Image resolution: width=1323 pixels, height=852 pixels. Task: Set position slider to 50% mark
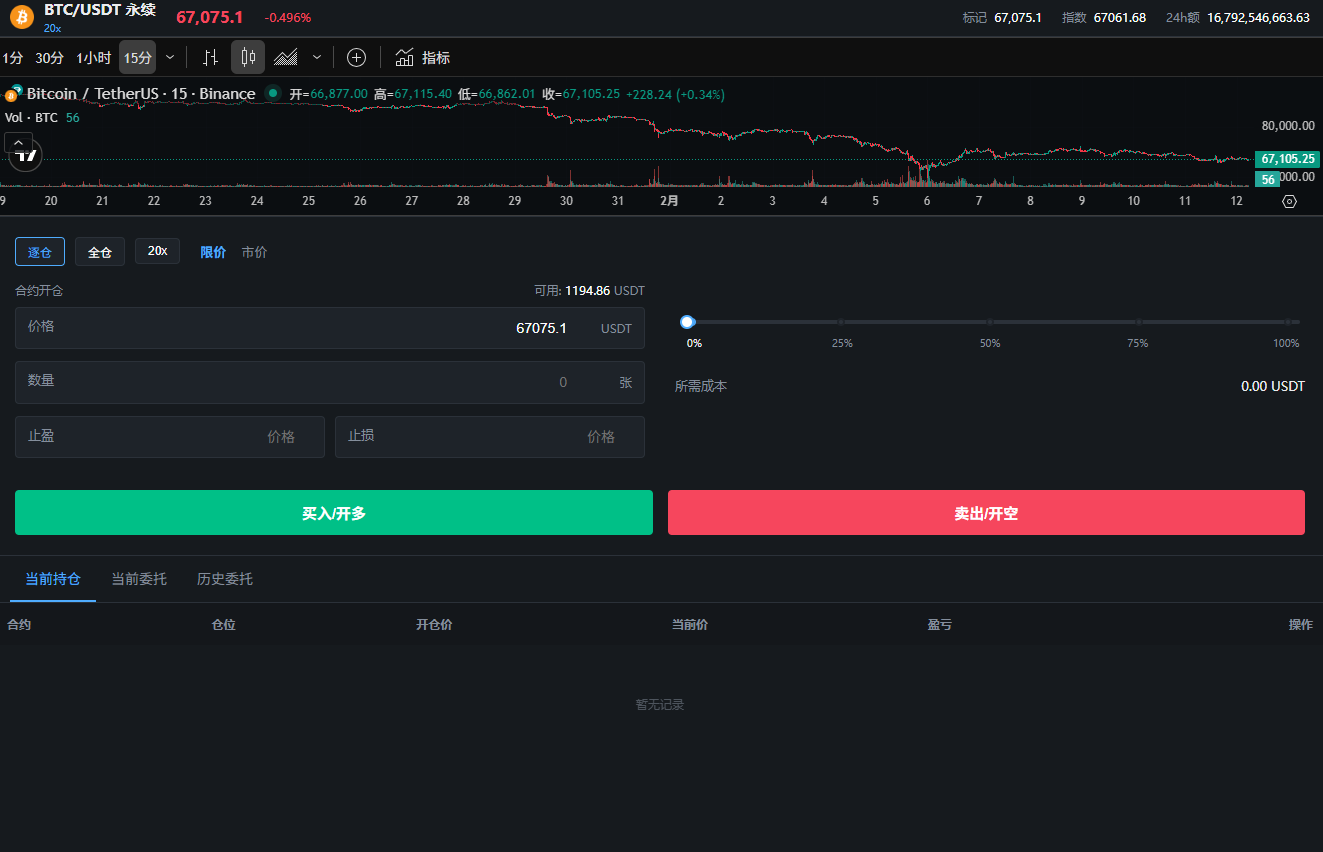tap(990, 322)
